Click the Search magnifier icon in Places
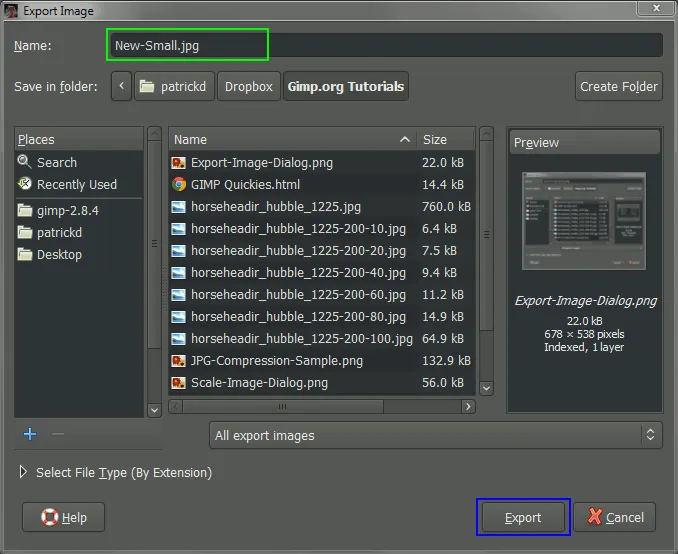This screenshot has height=554, width=678. 24,162
